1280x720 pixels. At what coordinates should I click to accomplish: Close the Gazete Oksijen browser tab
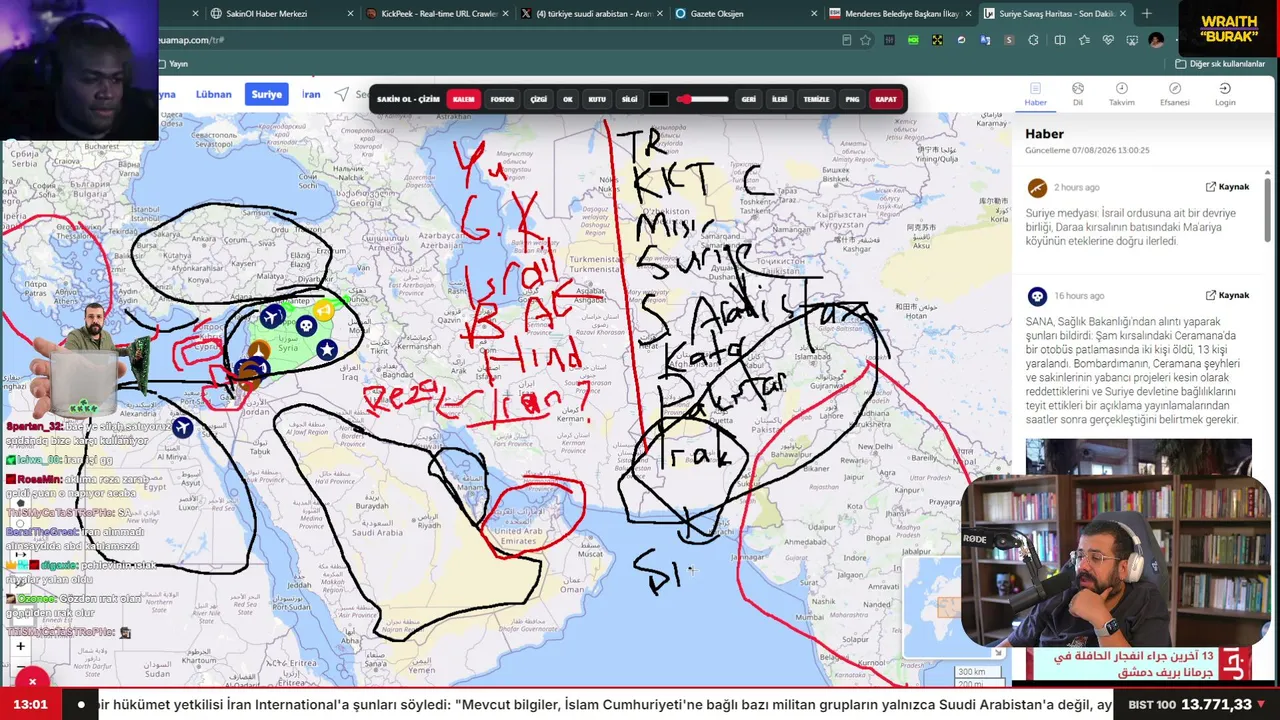tap(814, 14)
